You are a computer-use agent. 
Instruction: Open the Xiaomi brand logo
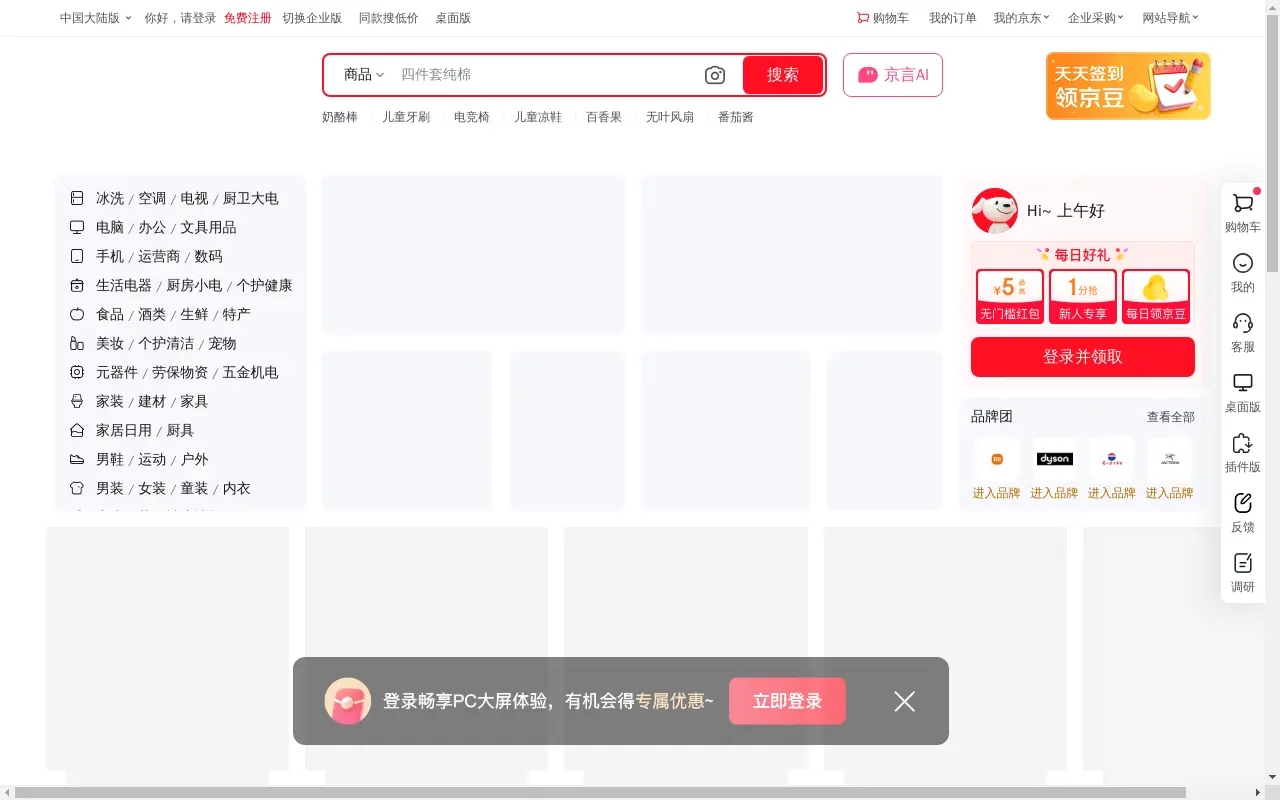(997, 459)
